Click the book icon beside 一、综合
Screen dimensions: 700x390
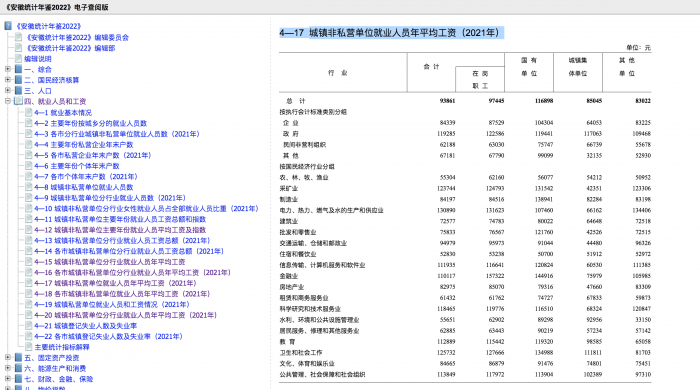[x=18, y=69]
